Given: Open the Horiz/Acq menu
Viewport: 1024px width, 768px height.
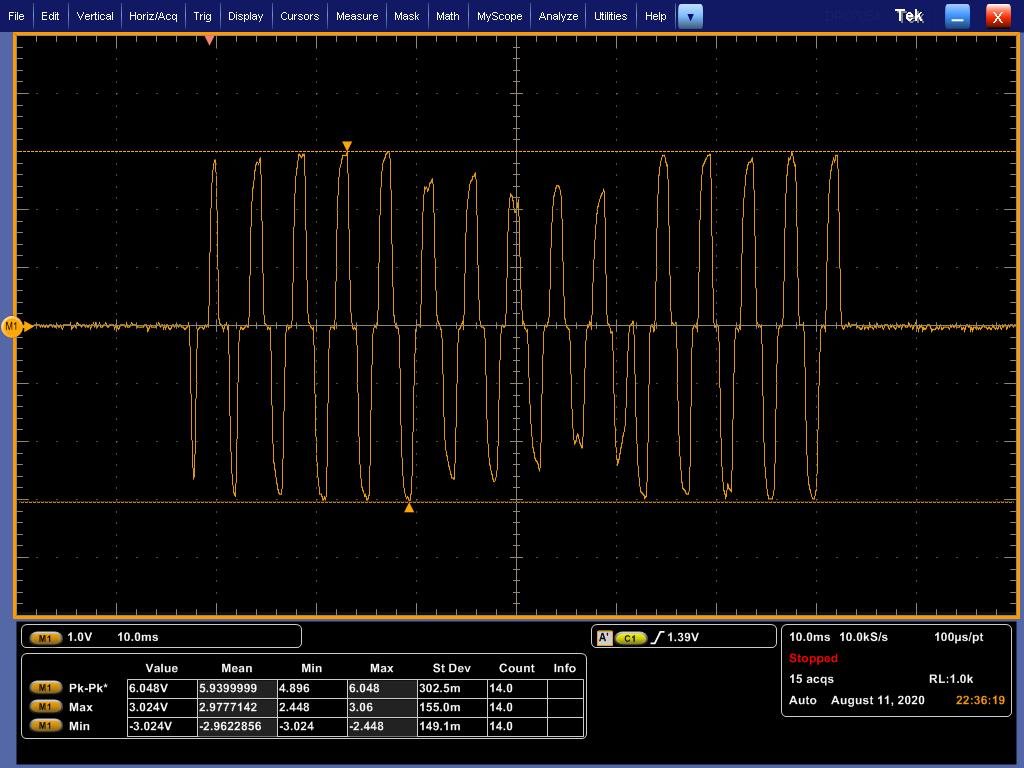Looking at the screenshot, I should [153, 16].
